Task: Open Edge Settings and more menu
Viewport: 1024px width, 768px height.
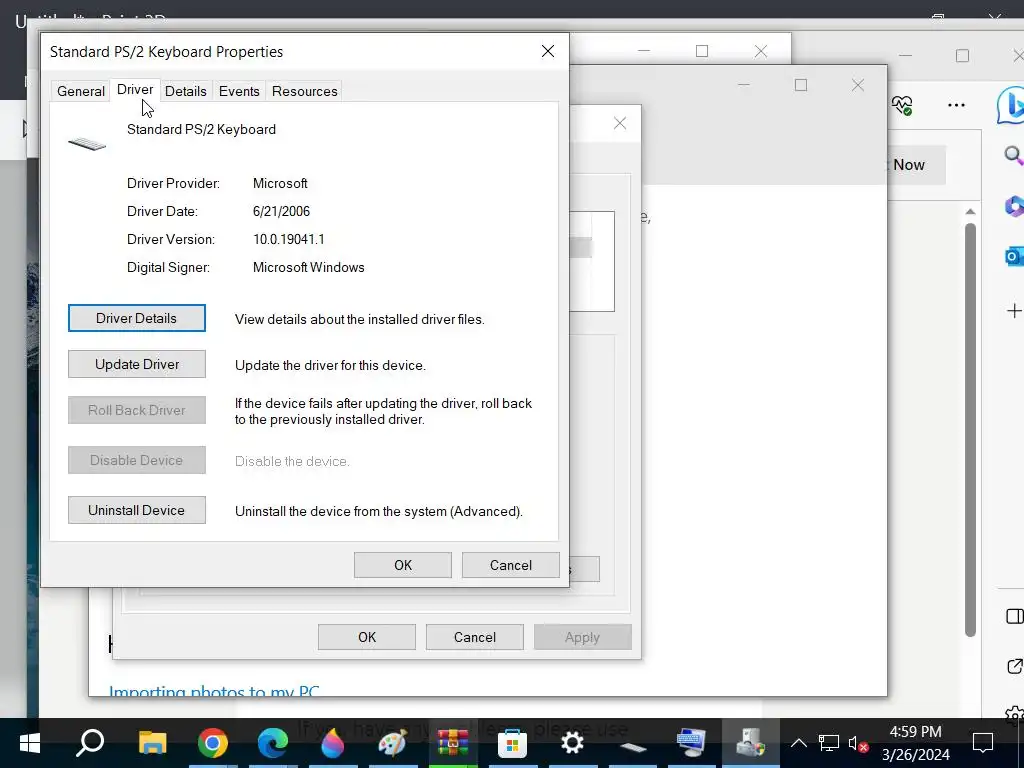Action: coord(956,104)
